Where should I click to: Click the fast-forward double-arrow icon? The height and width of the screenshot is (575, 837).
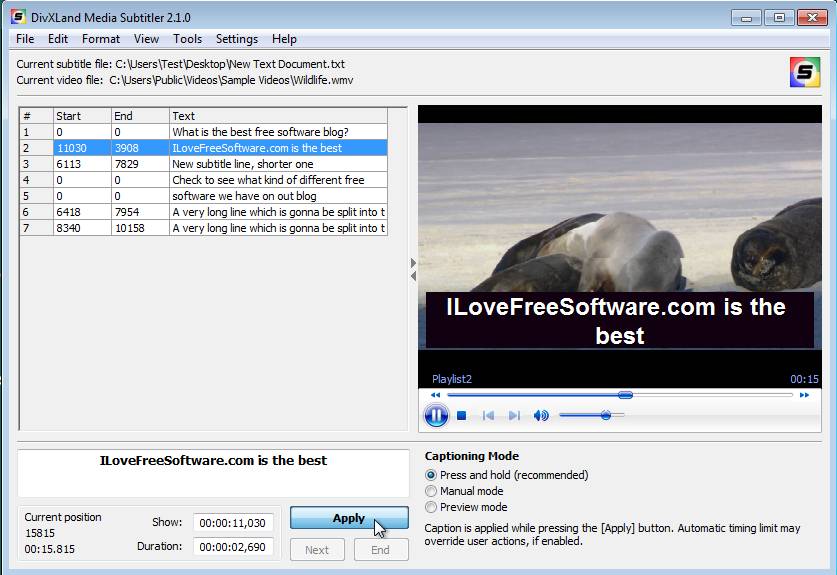[804, 395]
